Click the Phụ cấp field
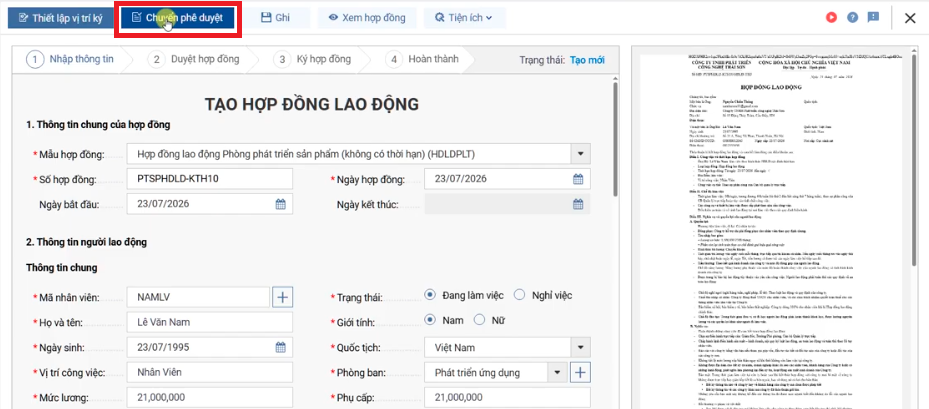 [508, 397]
